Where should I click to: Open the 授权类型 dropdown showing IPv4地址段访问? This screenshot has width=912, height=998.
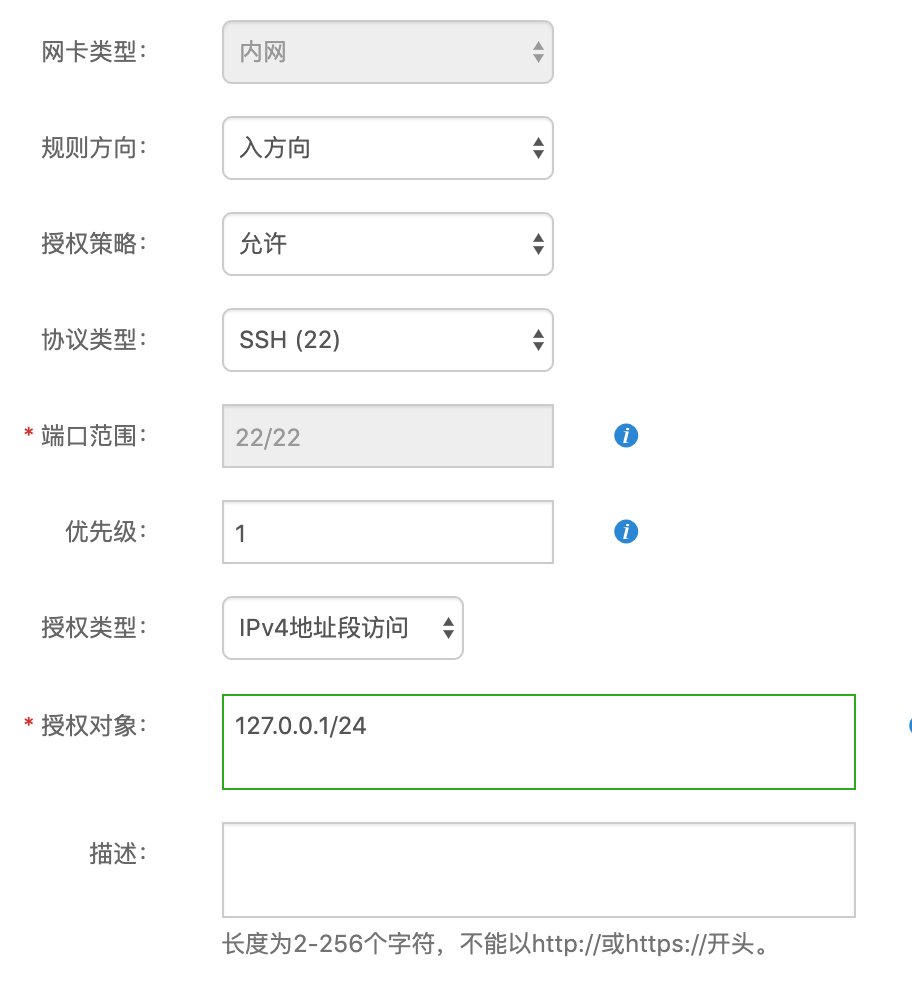(x=343, y=628)
